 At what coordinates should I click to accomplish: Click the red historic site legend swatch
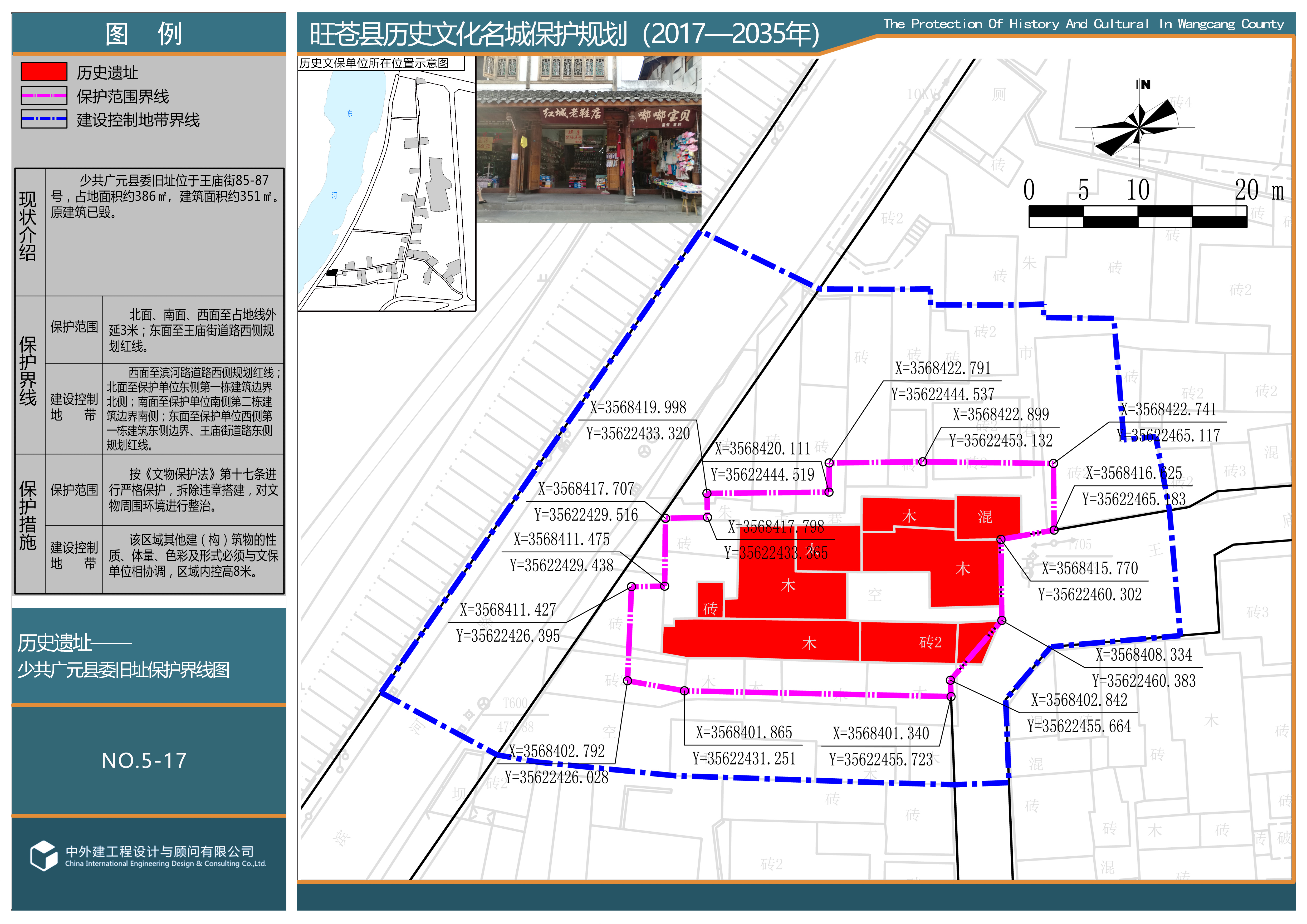[44, 72]
